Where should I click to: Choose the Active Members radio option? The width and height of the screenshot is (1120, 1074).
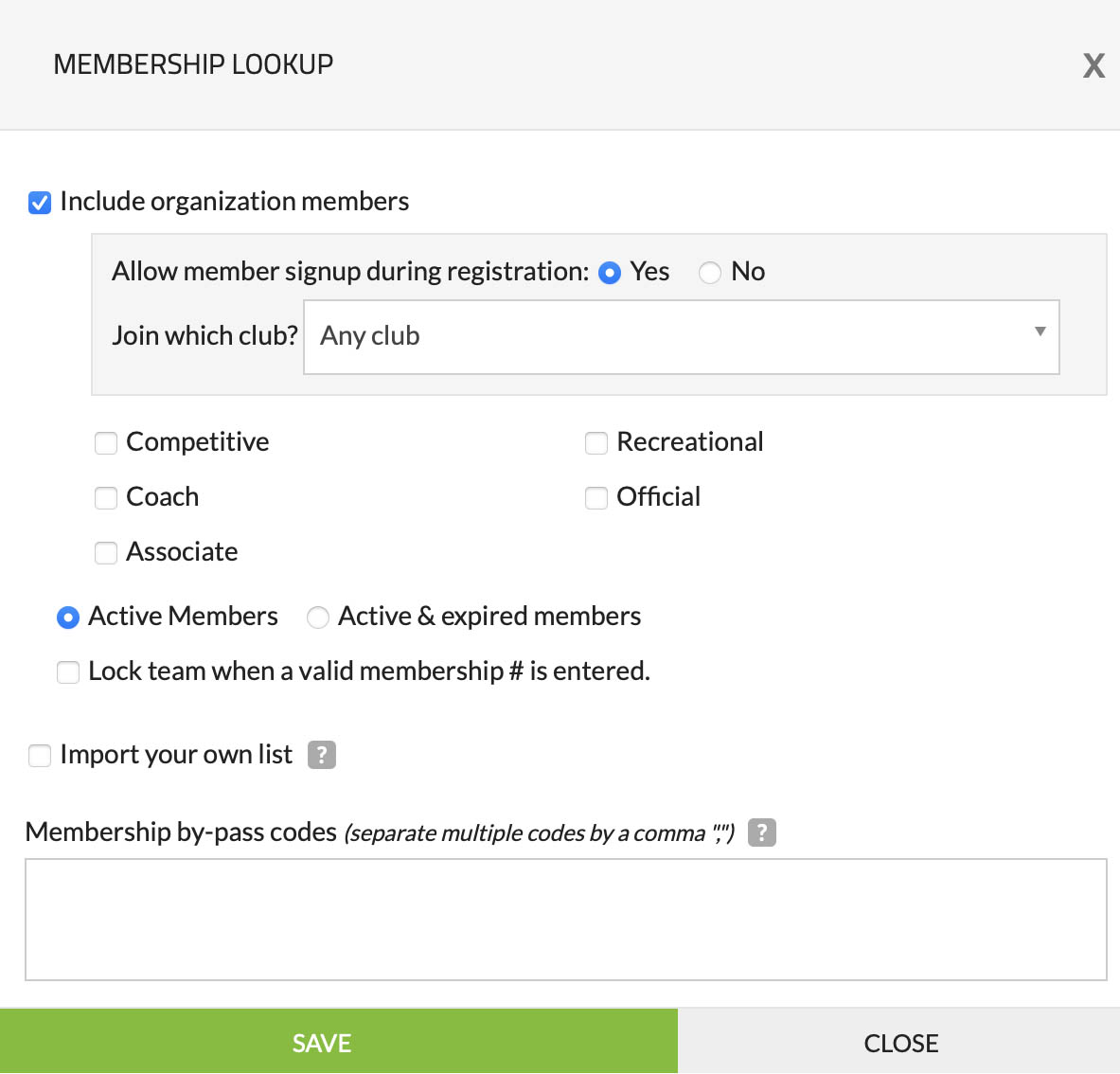point(68,618)
